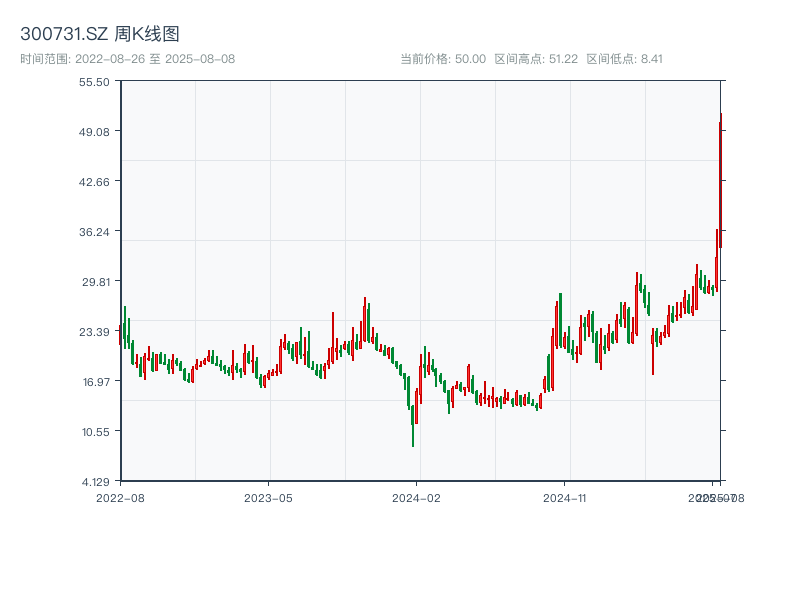Image resolution: width=800 pixels, height=600 pixels.
Task: Click the period high 区间高点: 51.22
Action: coord(536,59)
